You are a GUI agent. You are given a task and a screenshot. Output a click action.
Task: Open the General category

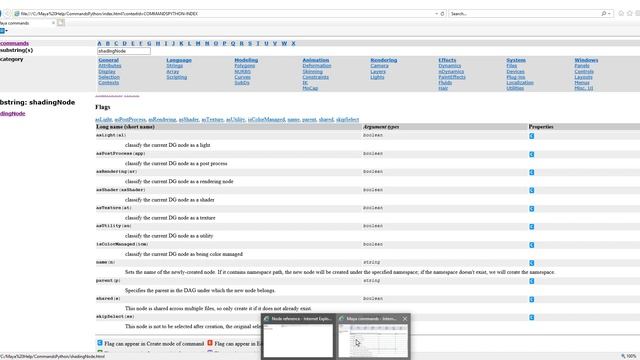108,60
